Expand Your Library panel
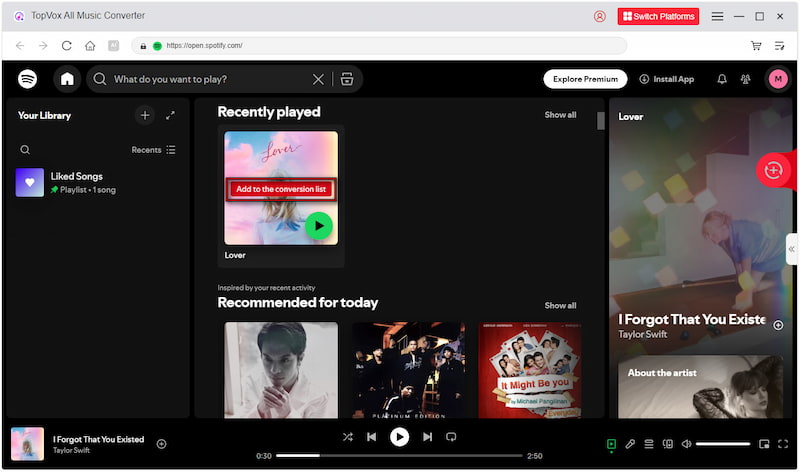Screen dimensions: 800x472 [x=170, y=116]
